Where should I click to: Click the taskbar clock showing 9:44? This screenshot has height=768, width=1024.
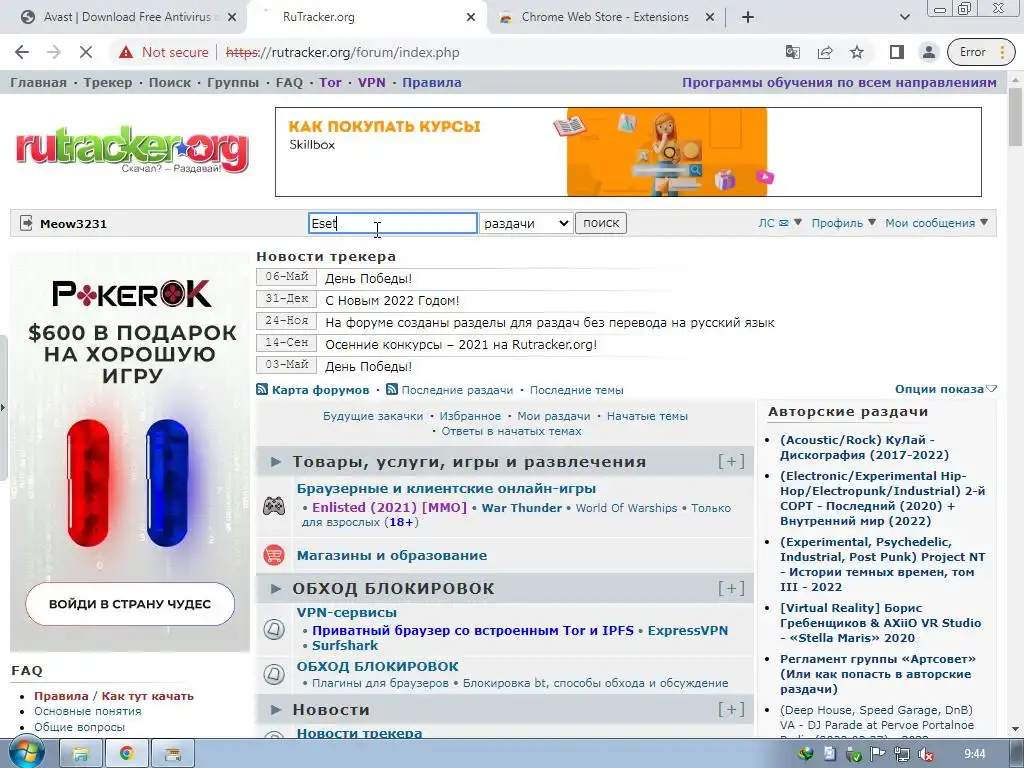click(974, 754)
